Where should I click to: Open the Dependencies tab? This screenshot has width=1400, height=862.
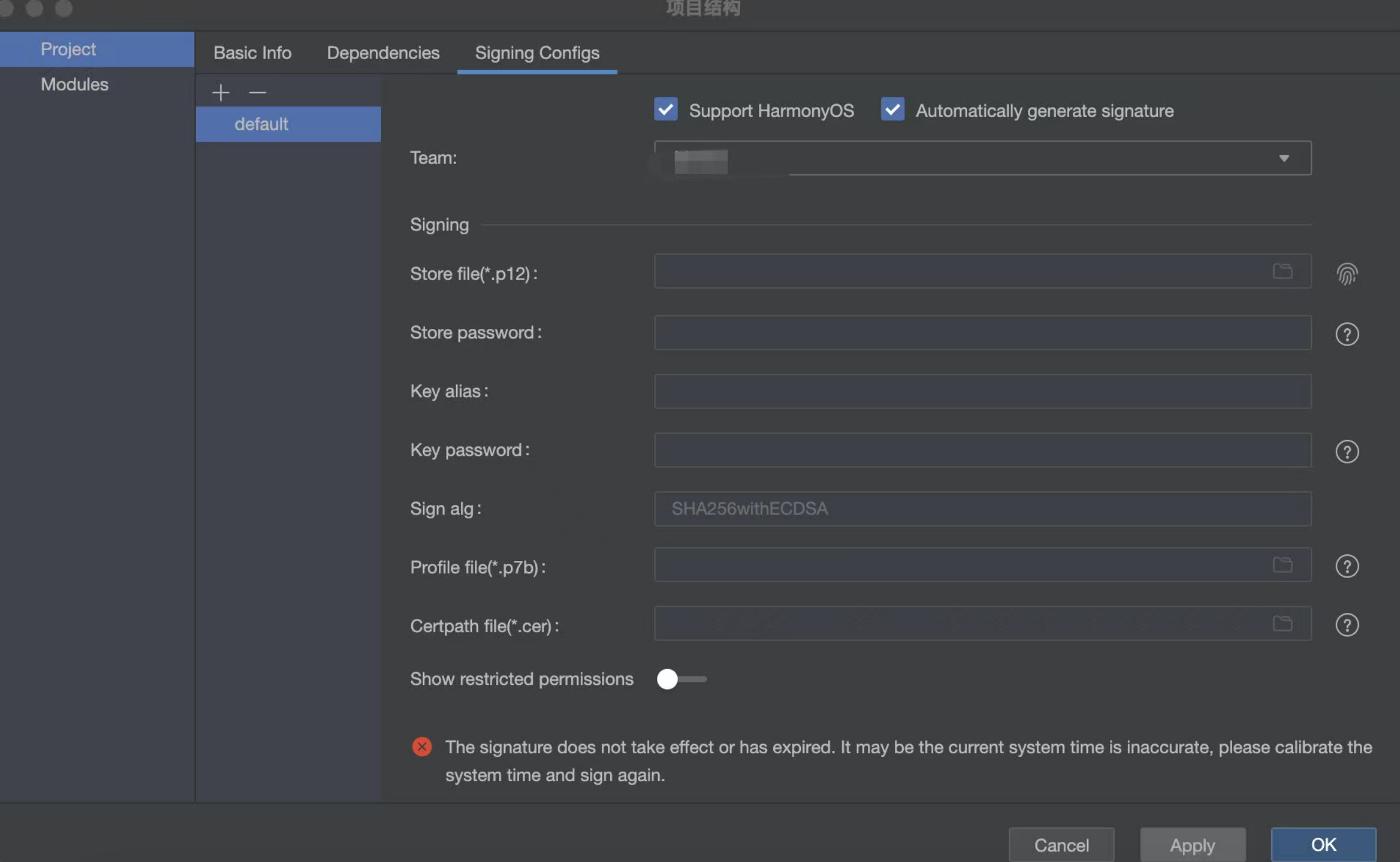[383, 53]
